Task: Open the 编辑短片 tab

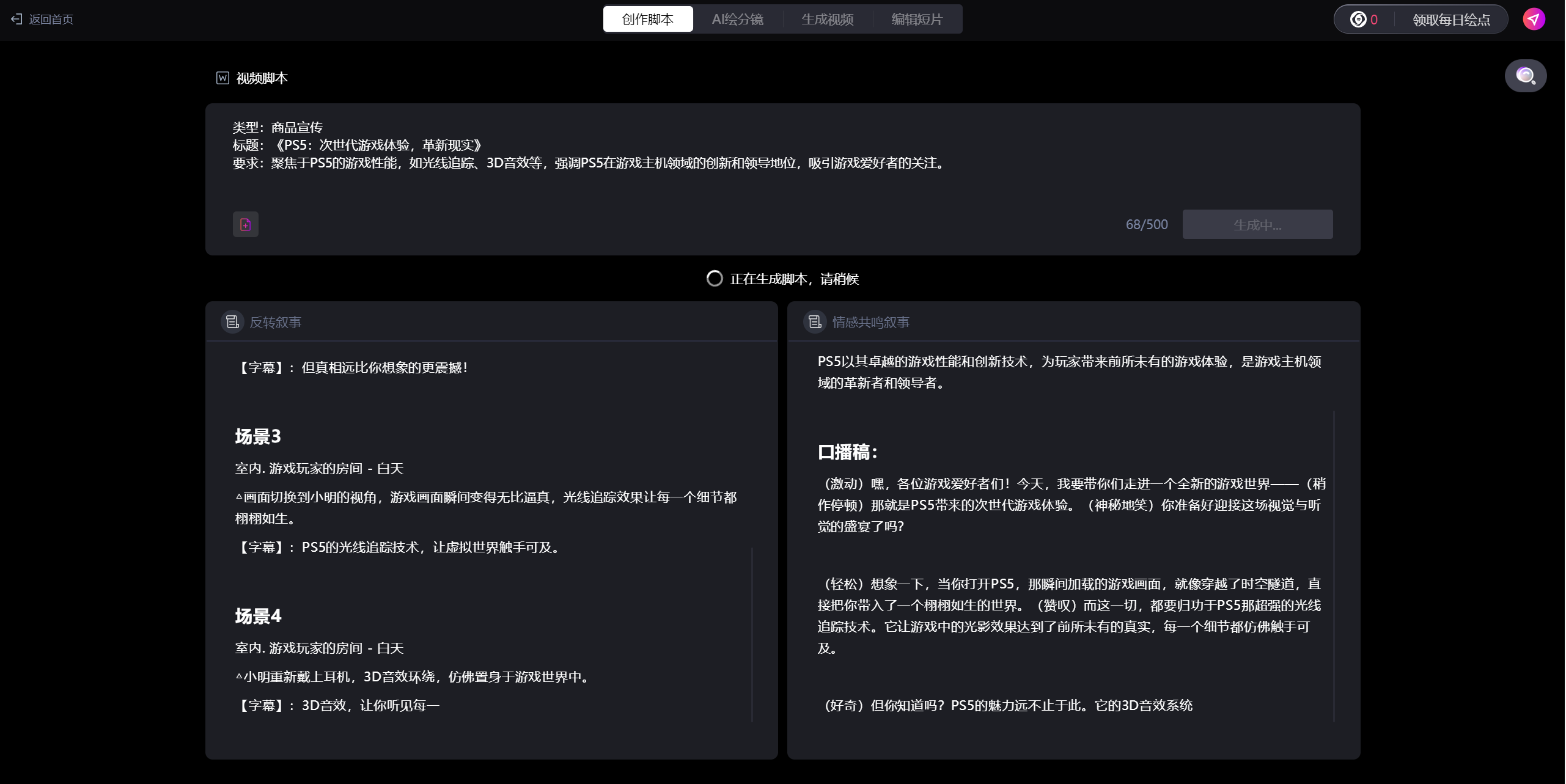Action: (x=917, y=20)
